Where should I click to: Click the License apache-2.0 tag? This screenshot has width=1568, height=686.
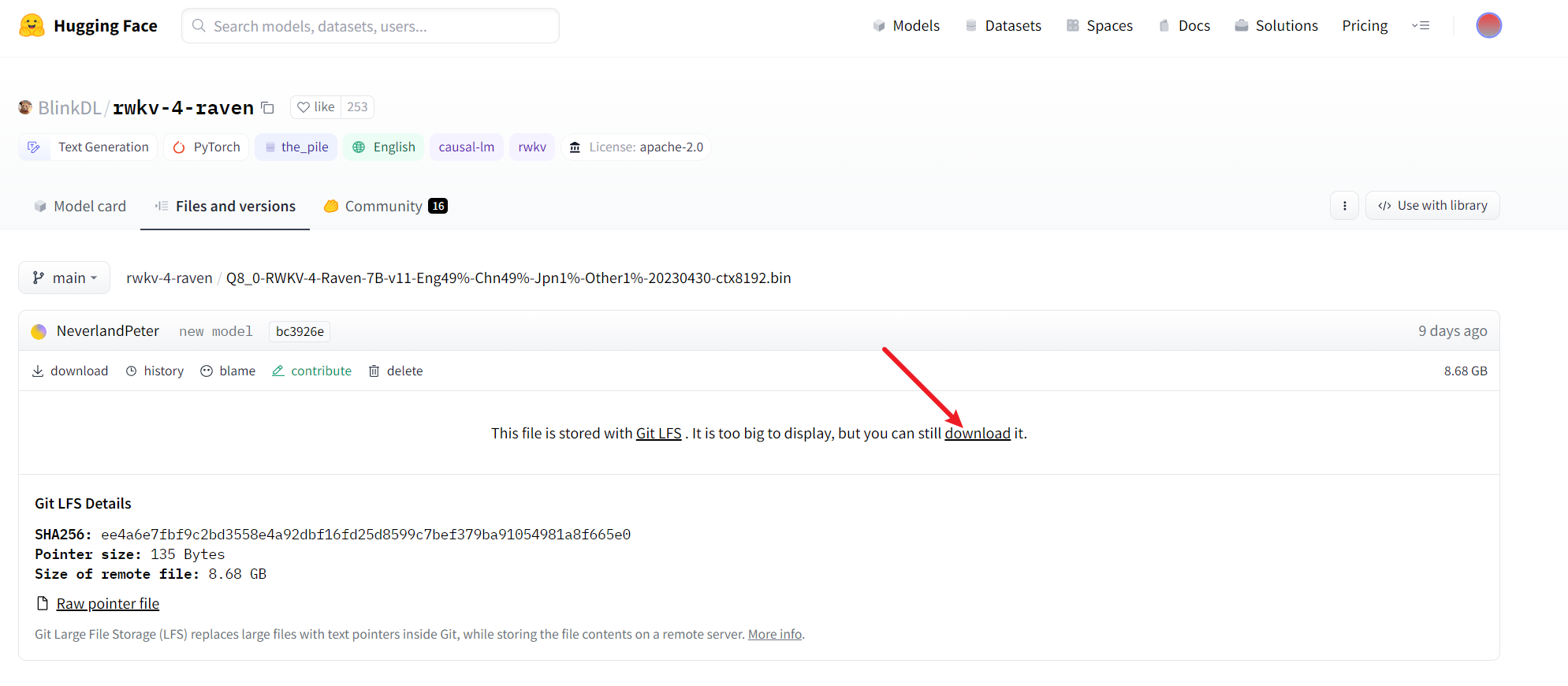click(x=636, y=147)
